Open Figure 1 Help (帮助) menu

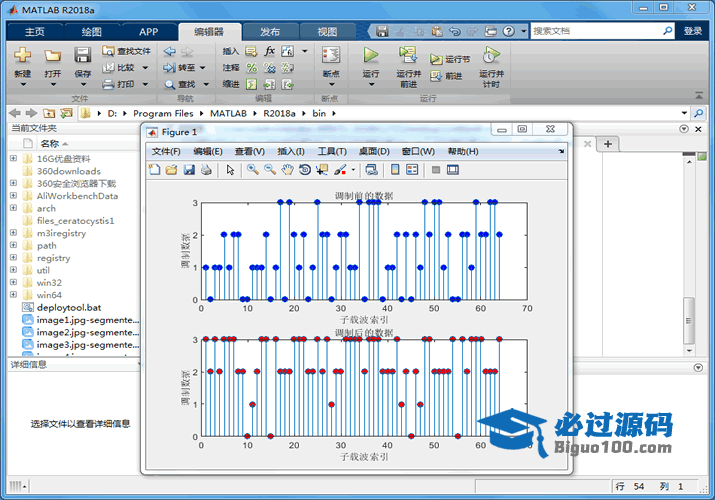[x=463, y=151]
